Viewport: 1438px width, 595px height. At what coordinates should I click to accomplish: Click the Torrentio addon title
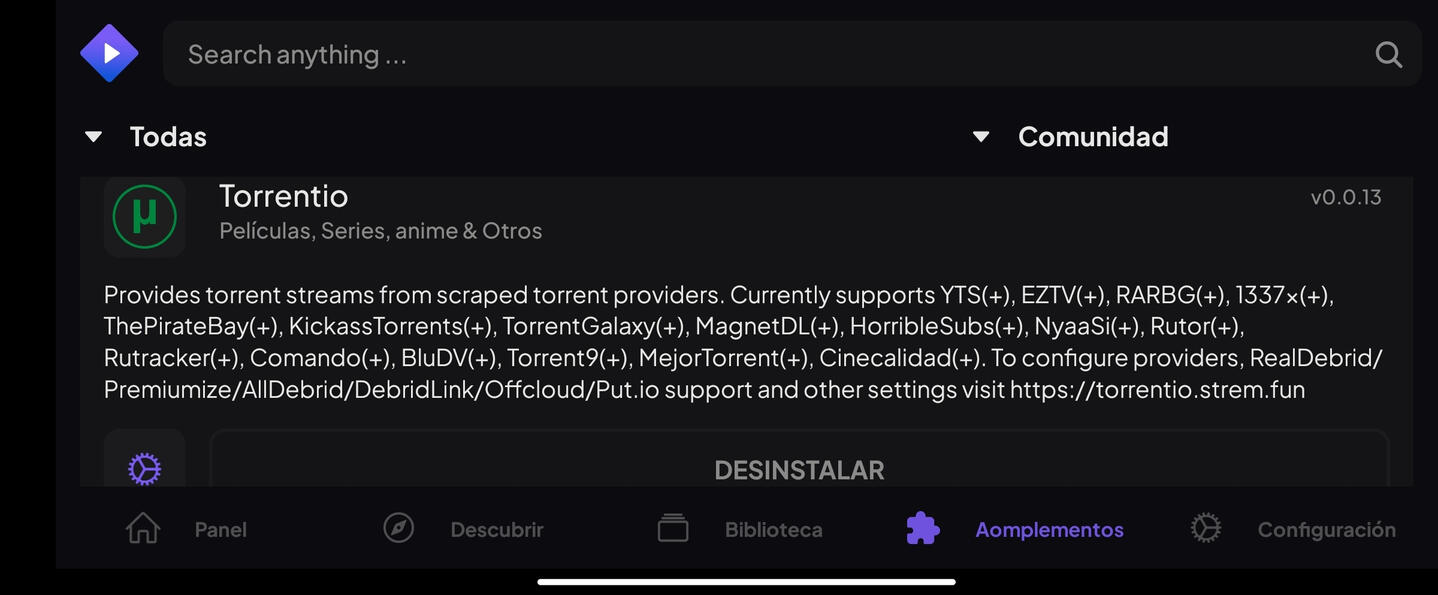coord(283,196)
